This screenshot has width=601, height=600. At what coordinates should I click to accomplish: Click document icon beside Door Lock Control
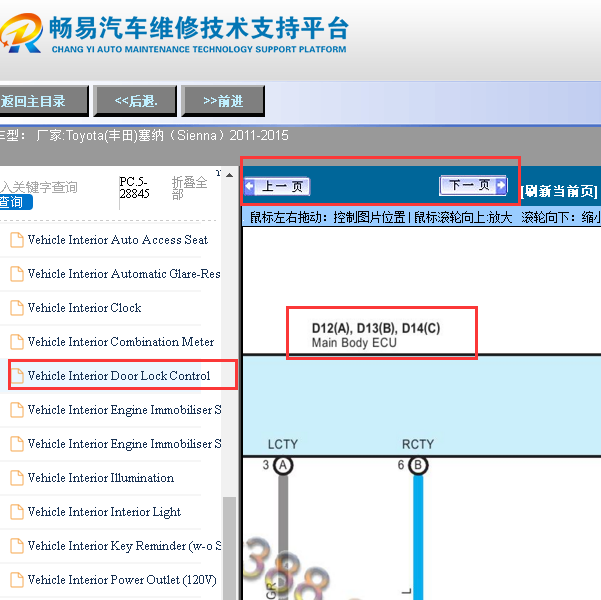(17, 376)
